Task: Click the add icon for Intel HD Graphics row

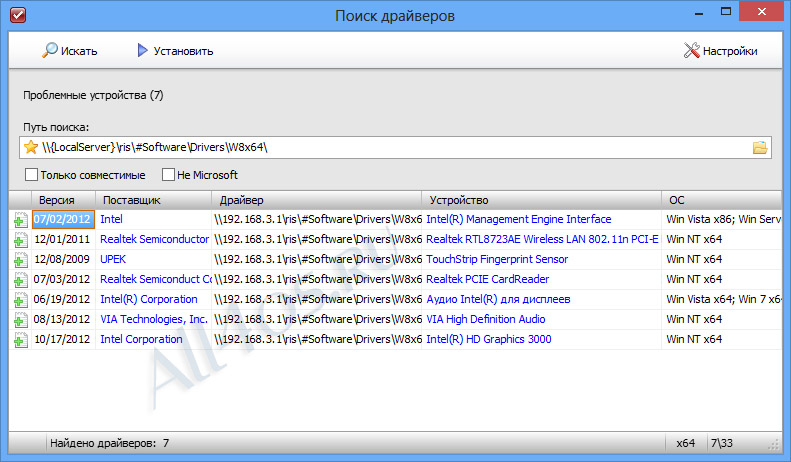Action: [x=20, y=340]
